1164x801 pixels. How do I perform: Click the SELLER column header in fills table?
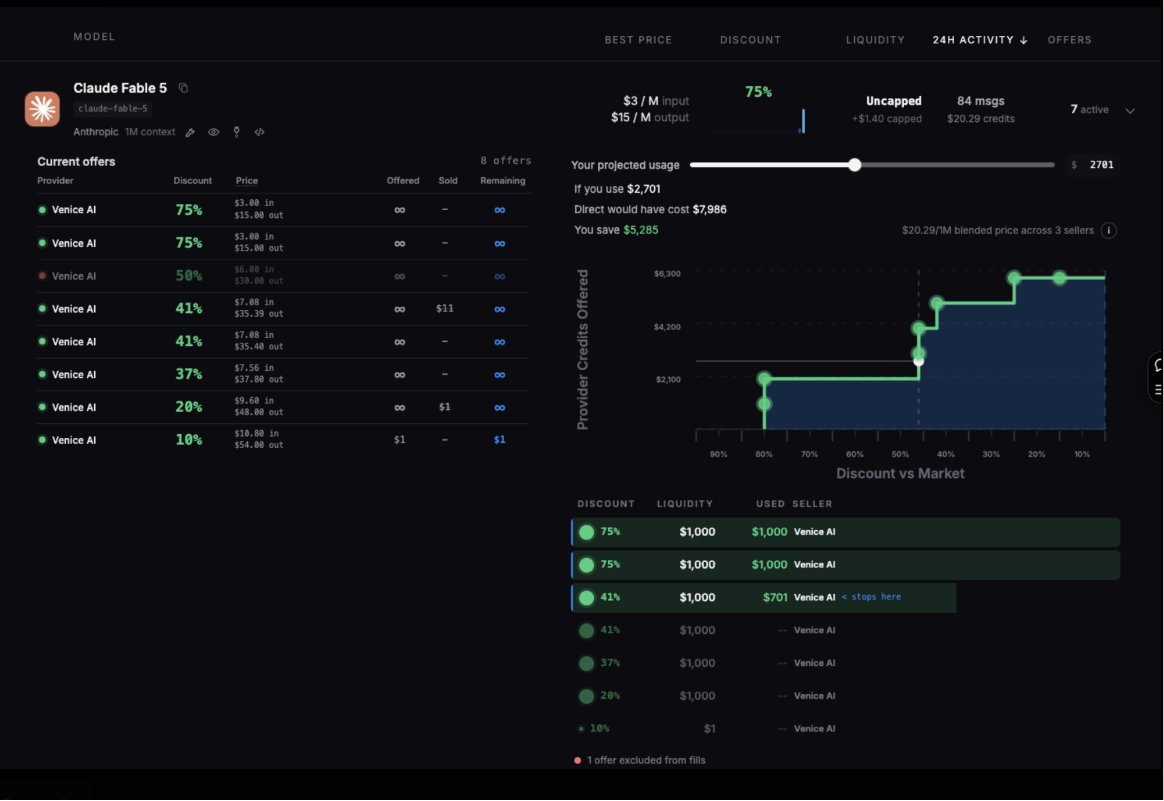tap(812, 503)
